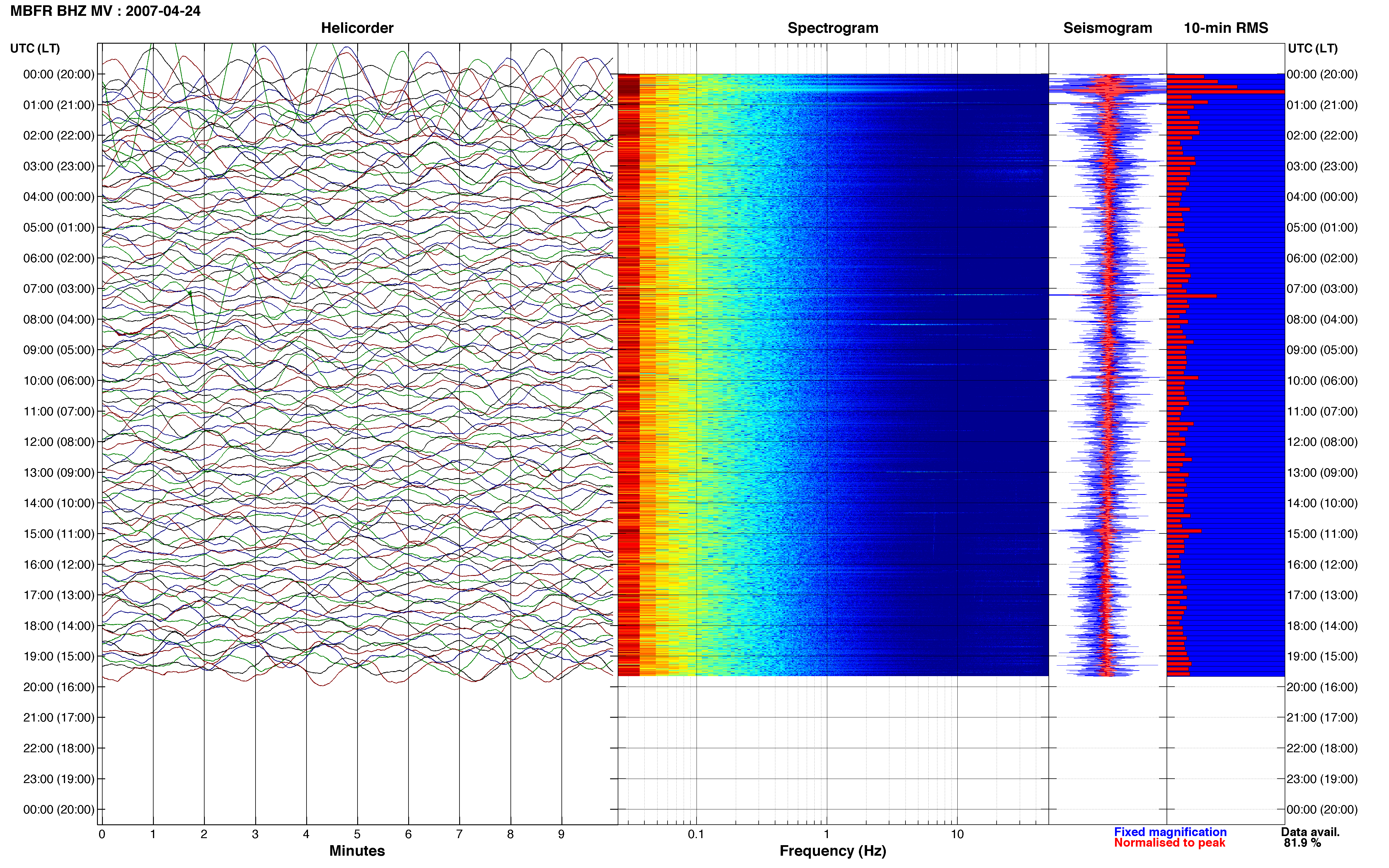Click the left 'UTC (LT)' axis label
The height and width of the screenshot is (868, 1389).
pyautogui.click(x=35, y=48)
